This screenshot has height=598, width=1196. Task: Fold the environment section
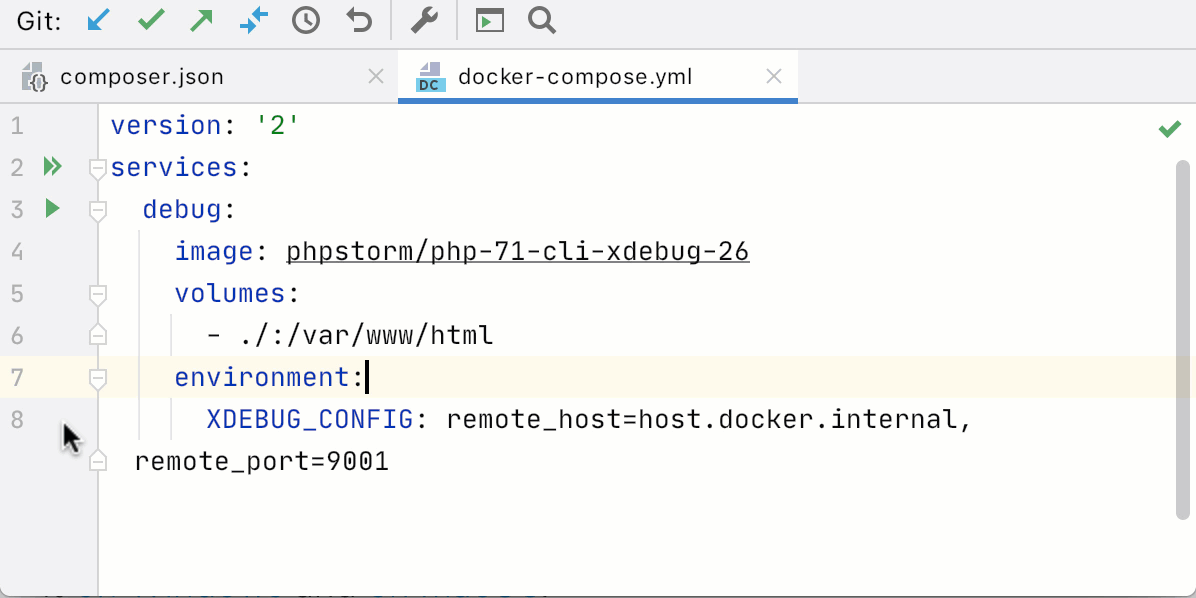[97, 379]
